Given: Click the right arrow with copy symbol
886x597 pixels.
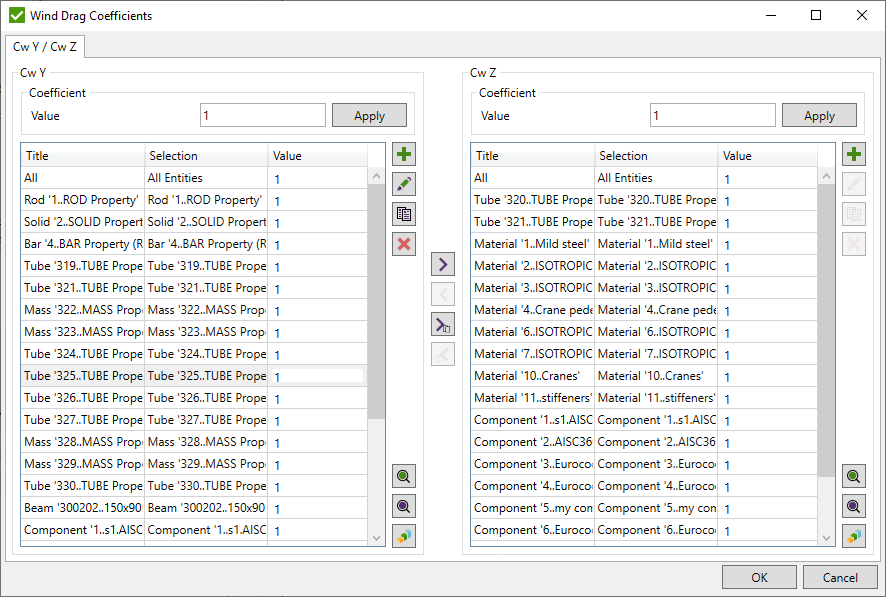Looking at the screenshot, I should pos(442,324).
